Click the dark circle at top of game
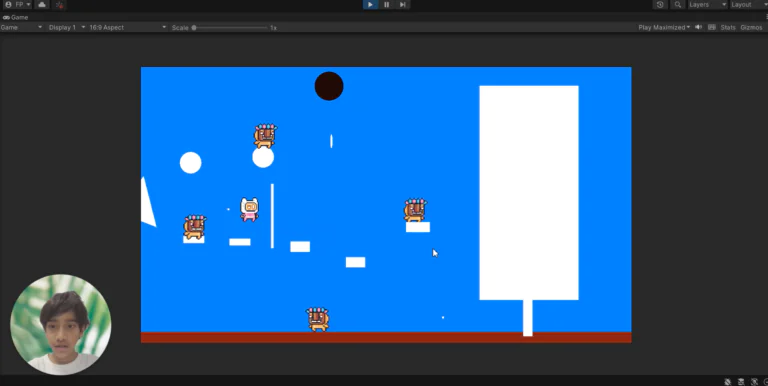The width and height of the screenshot is (768, 386). point(329,86)
